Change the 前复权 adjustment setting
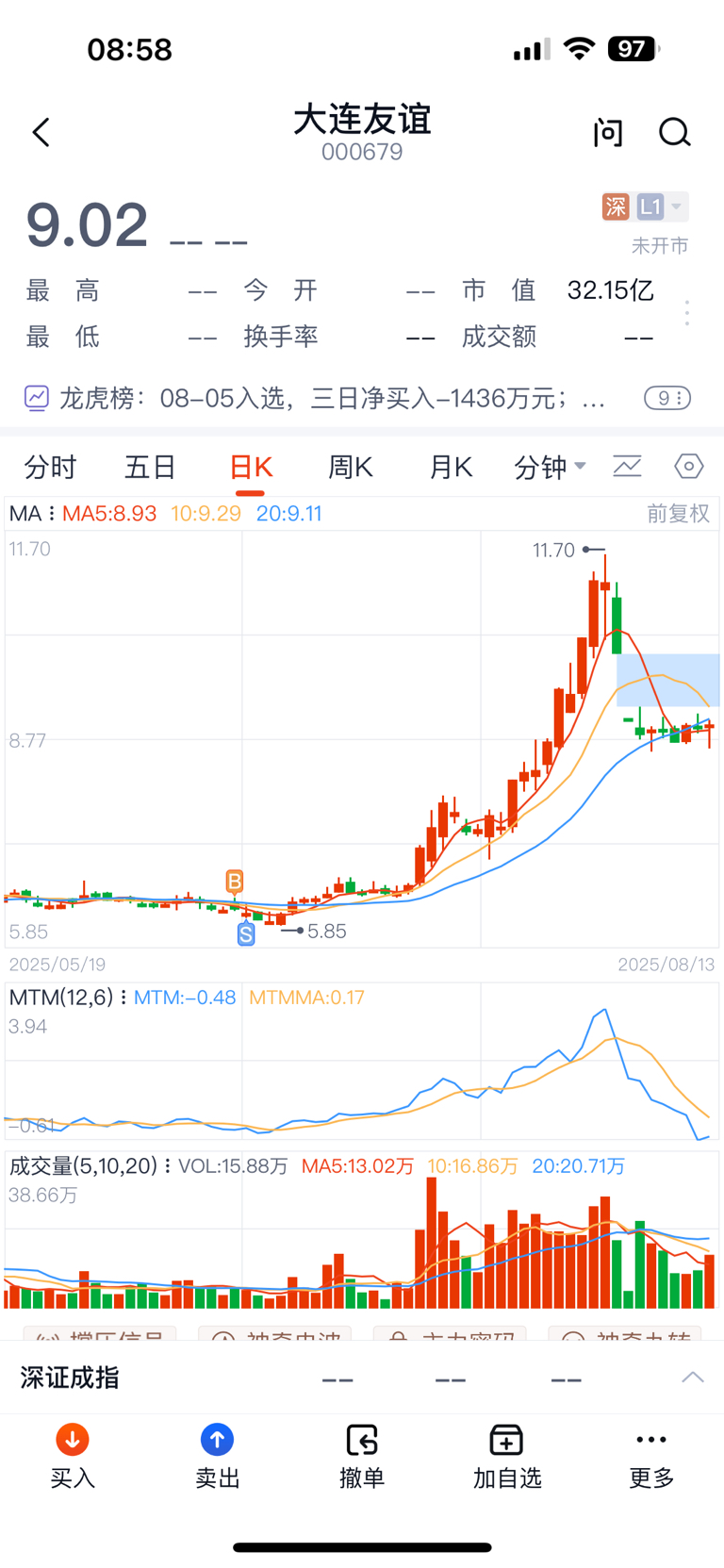The image size is (724, 1568). (x=678, y=514)
